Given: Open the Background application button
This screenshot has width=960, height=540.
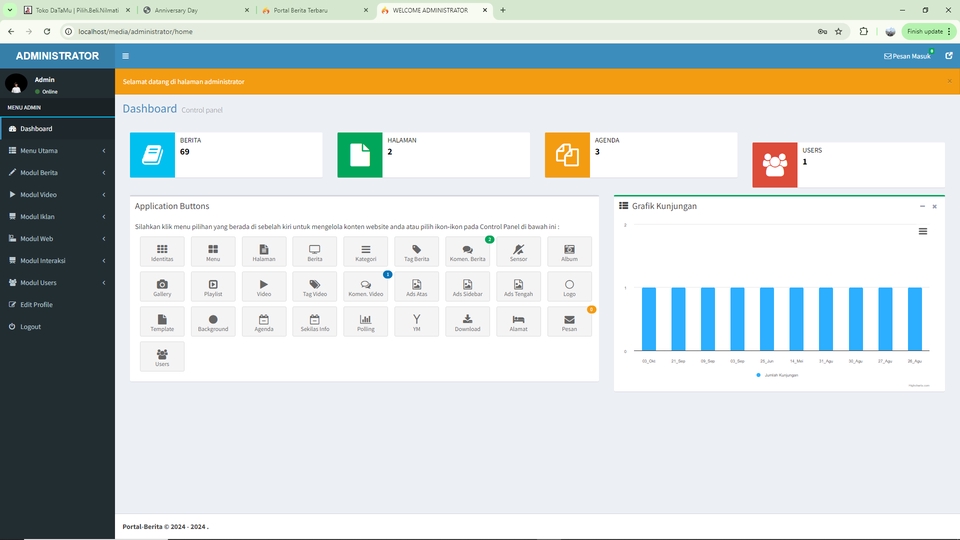Looking at the screenshot, I should coord(212,321).
